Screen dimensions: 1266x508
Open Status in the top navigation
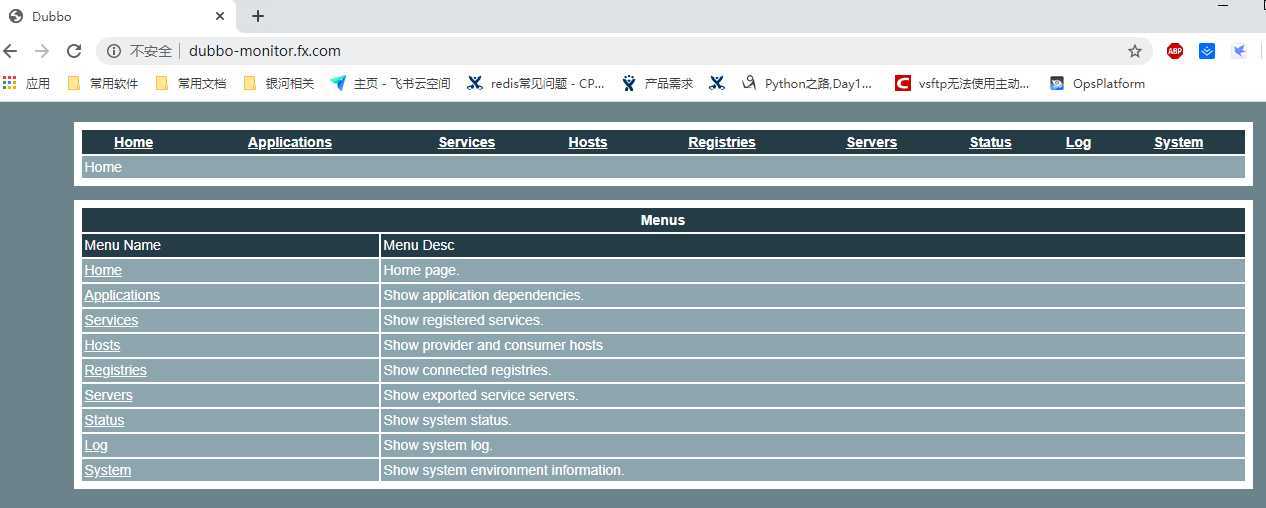coord(991,142)
